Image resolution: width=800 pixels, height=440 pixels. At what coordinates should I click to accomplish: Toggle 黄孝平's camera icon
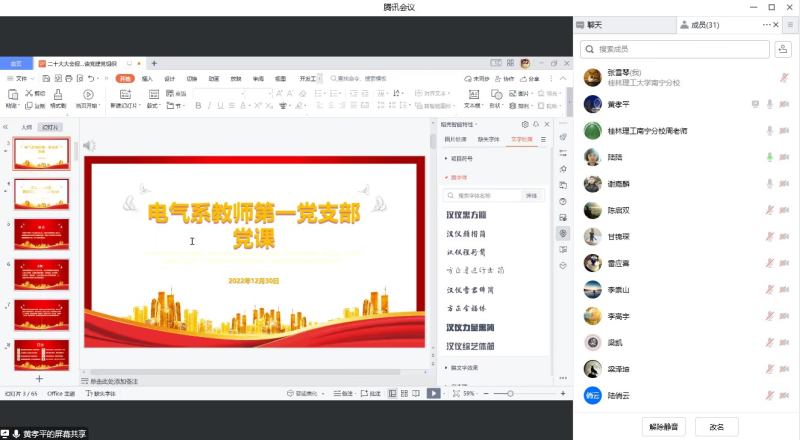(x=784, y=104)
